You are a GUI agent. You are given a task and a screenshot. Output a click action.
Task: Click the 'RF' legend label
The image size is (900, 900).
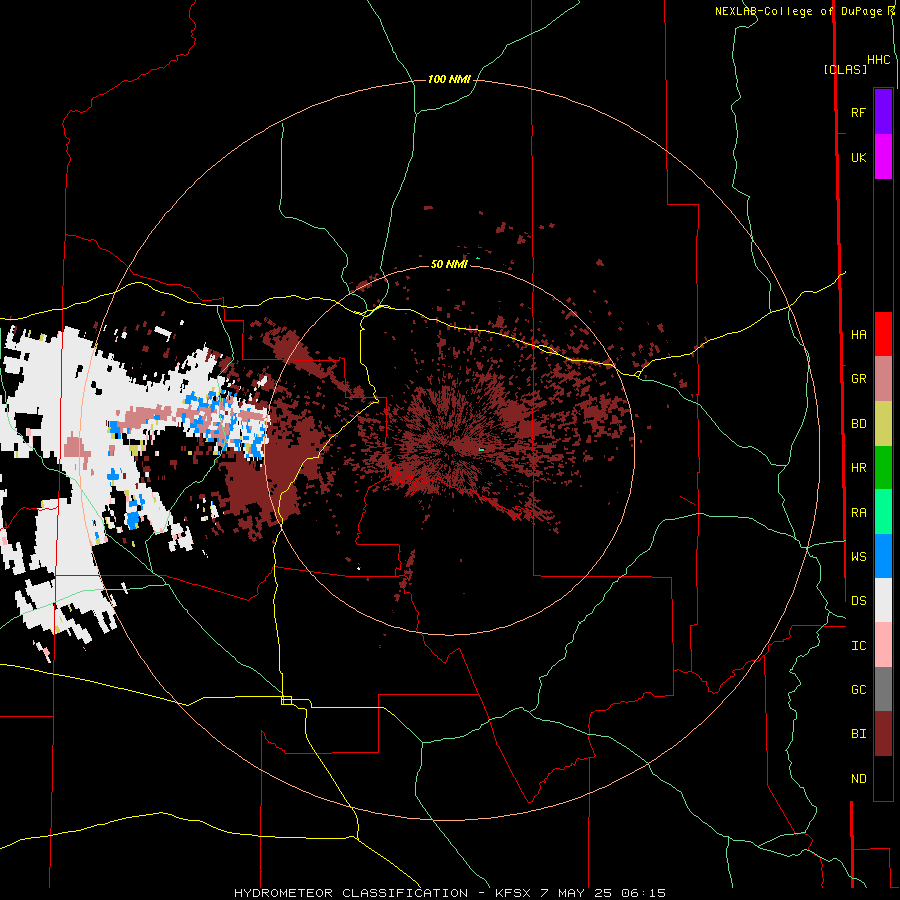coord(858,112)
